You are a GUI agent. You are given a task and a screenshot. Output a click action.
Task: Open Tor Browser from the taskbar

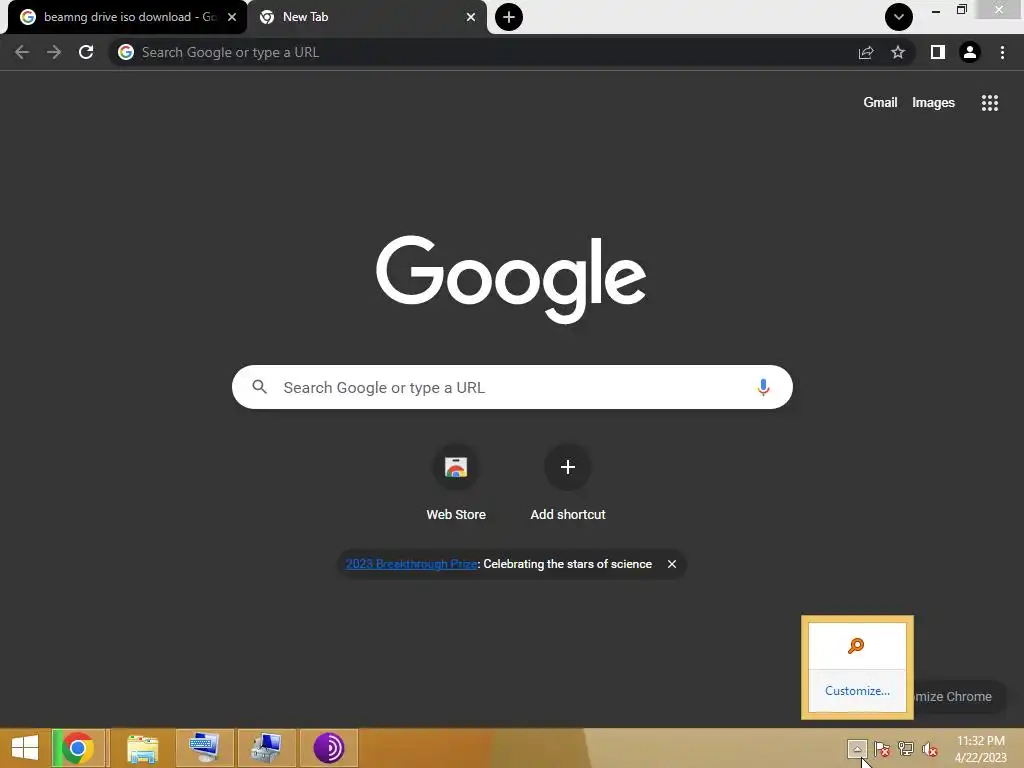point(328,748)
